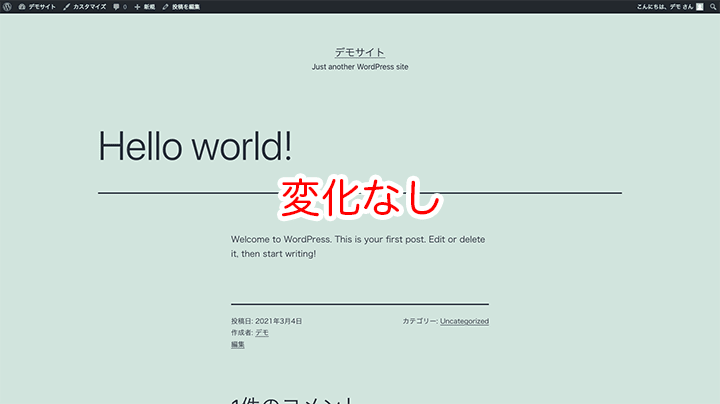Screen dimensions: 720x404
Task: Open the こんにちは、デモ さん account menu
Action: pos(669,6)
